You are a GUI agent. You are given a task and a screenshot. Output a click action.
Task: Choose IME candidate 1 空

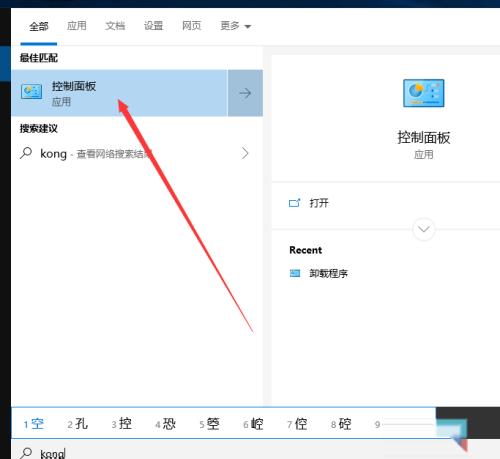(x=34, y=424)
